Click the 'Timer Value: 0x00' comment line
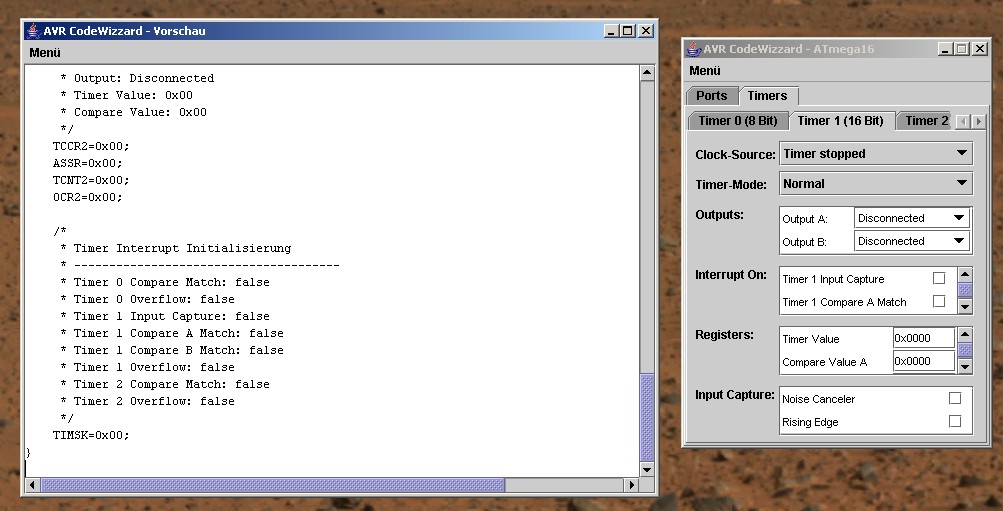 [x=126, y=95]
